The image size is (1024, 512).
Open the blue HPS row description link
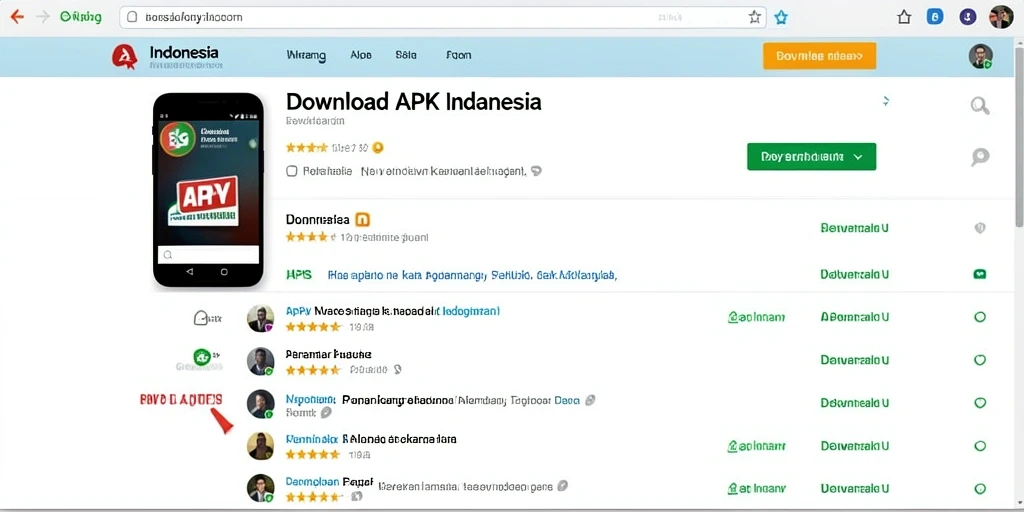point(472,275)
